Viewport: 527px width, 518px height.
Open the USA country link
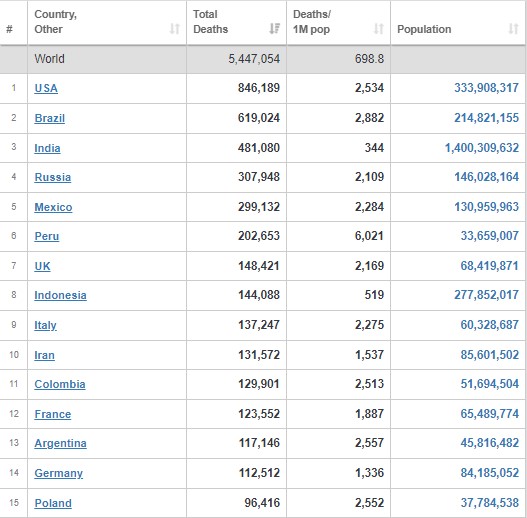pos(46,88)
